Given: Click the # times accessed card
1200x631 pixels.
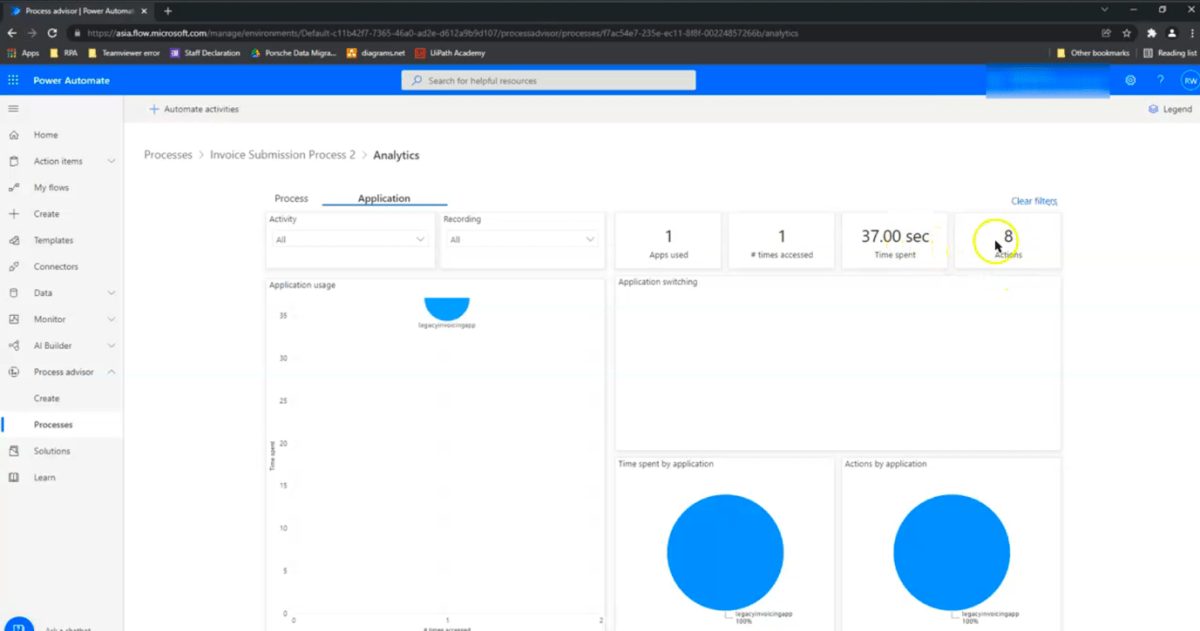Looking at the screenshot, I should pyautogui.click(x=782, y=241).
